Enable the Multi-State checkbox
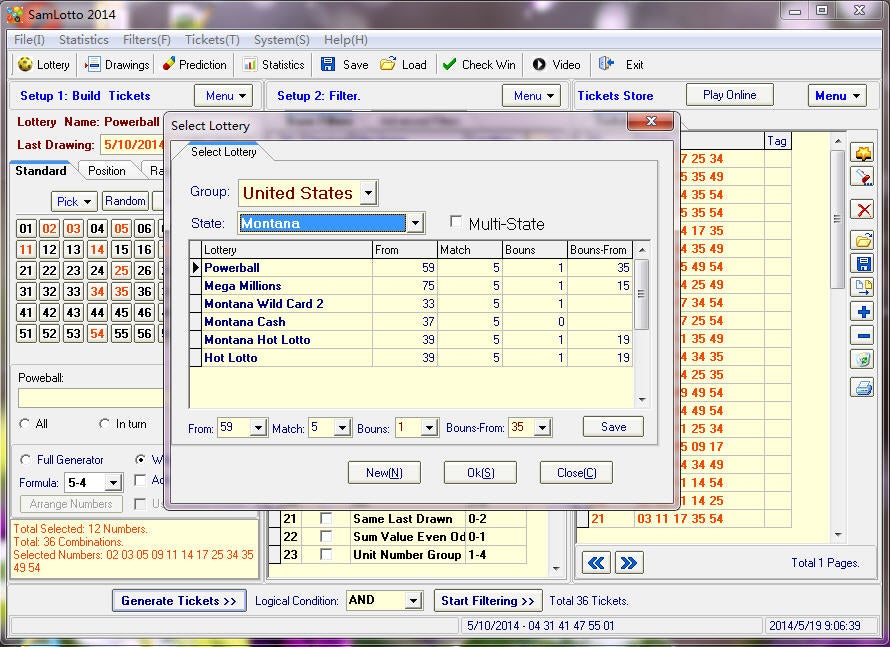The image size is (890, 647). click(x=455, y=221)
